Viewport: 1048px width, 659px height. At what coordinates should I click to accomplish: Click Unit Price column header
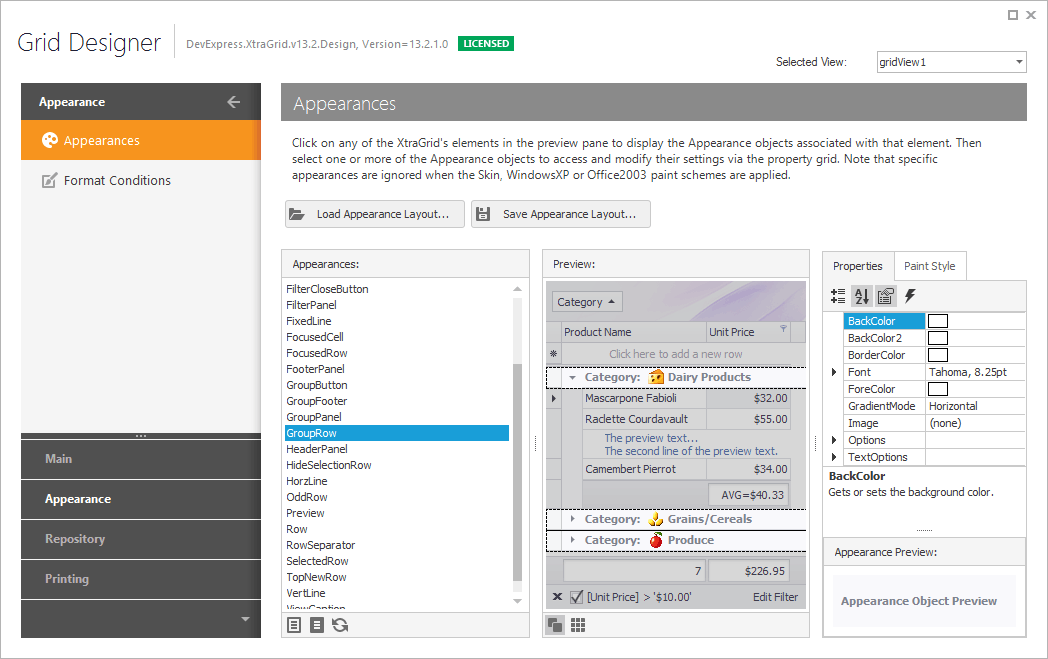pos(749,332)
